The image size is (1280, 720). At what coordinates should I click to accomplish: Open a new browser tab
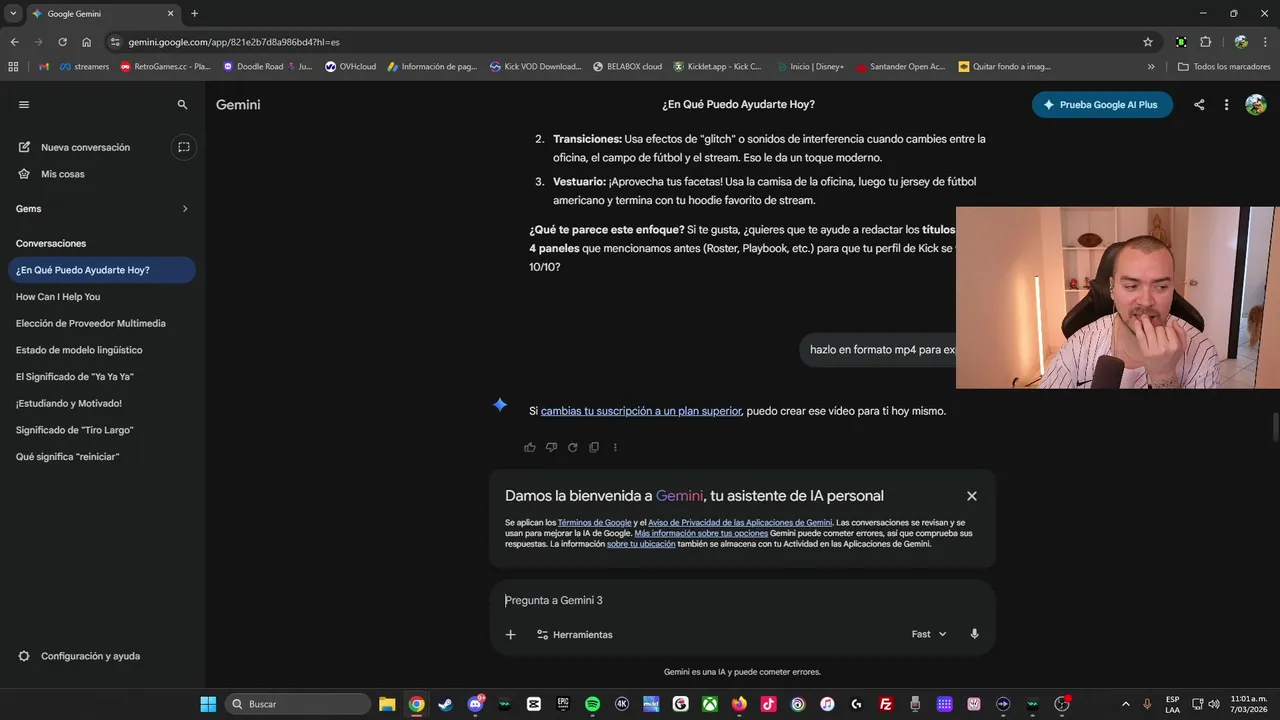click(194, 14)
